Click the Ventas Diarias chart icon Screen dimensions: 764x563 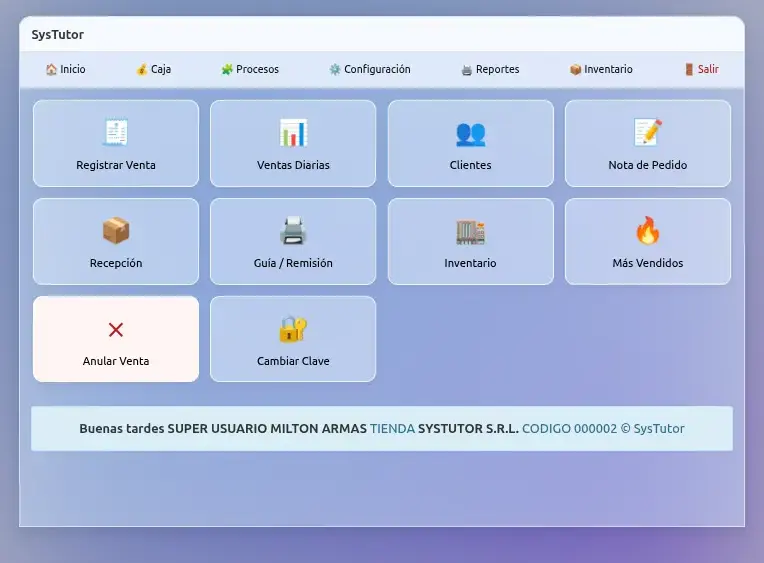(x=293, y=132)
